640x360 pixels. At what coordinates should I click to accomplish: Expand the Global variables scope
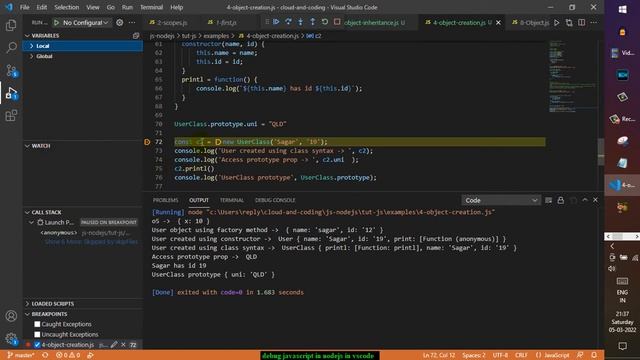click(x=31, y=56)
